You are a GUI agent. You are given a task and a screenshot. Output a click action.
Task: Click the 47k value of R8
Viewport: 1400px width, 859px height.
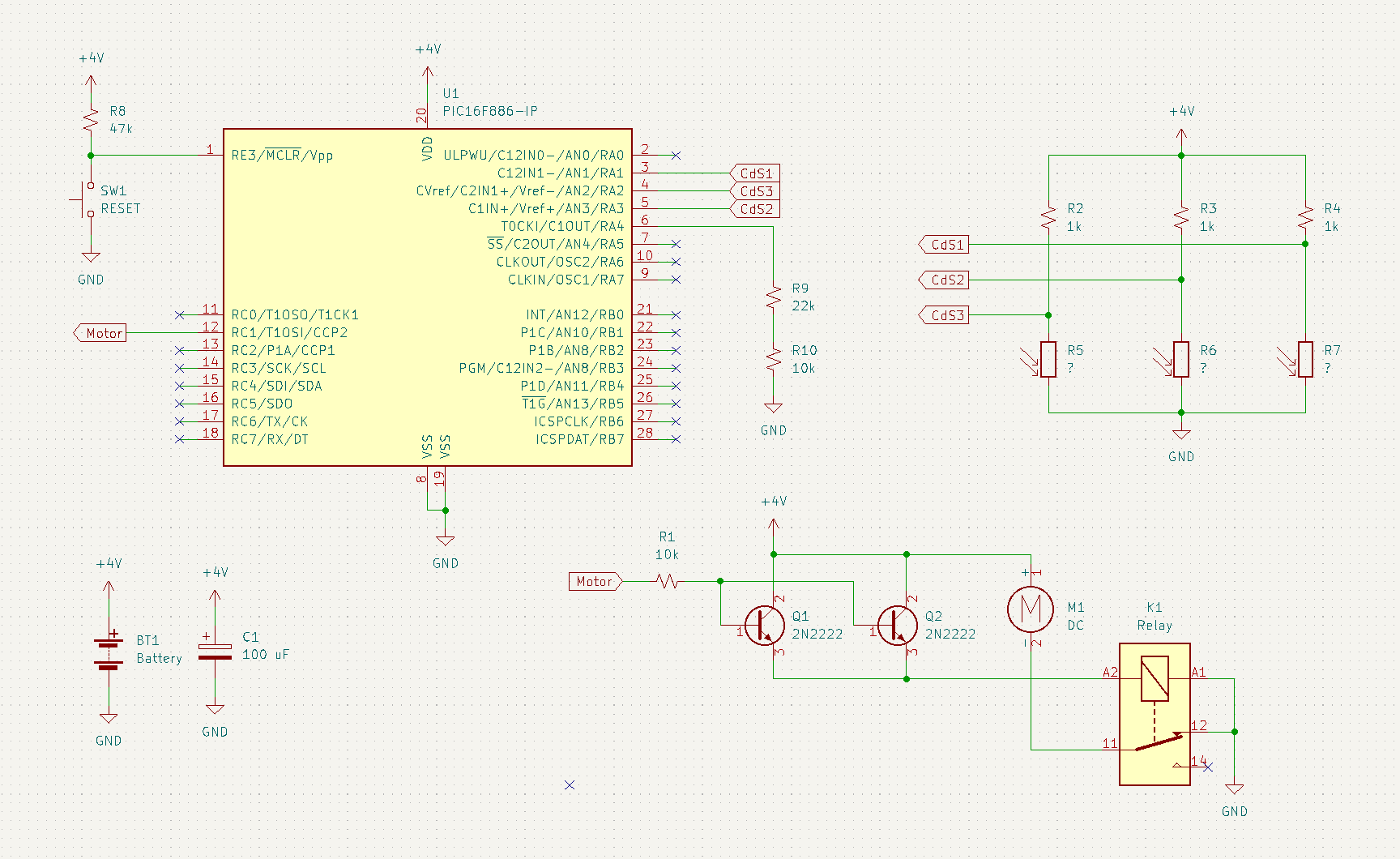pyautogui.click(x=121, y=128)
